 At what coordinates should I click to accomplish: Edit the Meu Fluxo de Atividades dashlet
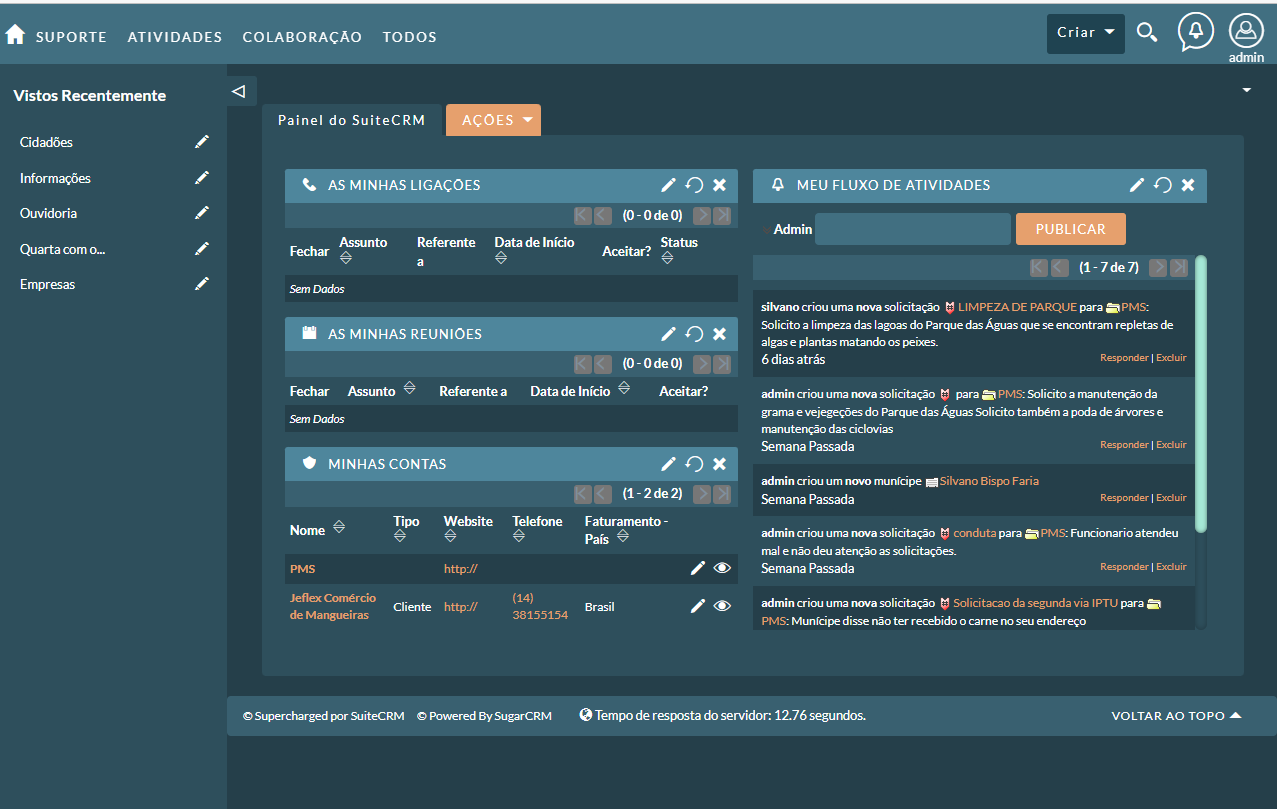coord(1137,185)
